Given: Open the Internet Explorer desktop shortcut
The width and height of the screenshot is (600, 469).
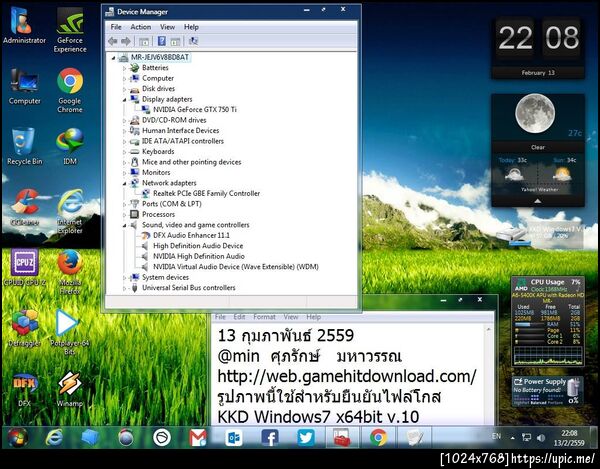Looking at the screenshot, I should [70, 211].
